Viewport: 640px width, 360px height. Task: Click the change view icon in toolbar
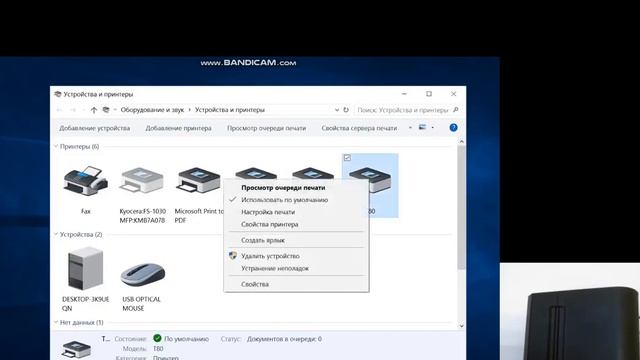click(422, 127)
